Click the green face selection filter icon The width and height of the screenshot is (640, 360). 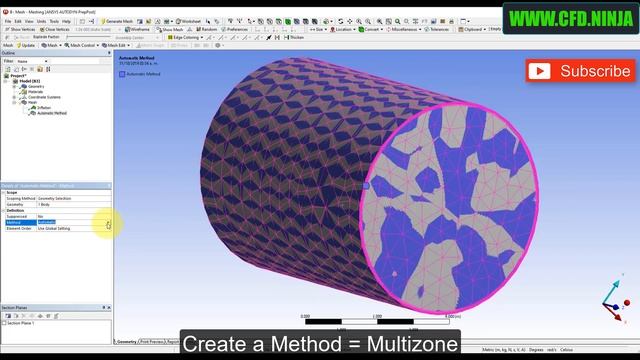point(288,21)
